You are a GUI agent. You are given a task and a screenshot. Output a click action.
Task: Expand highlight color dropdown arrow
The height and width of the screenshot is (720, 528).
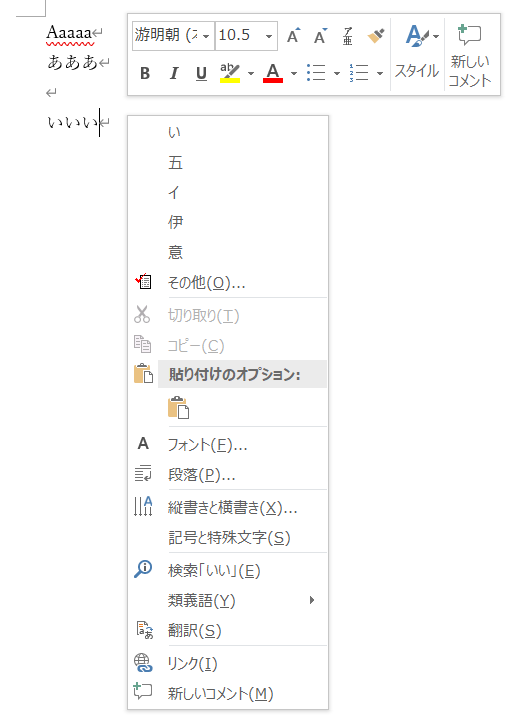coord(251,73)
